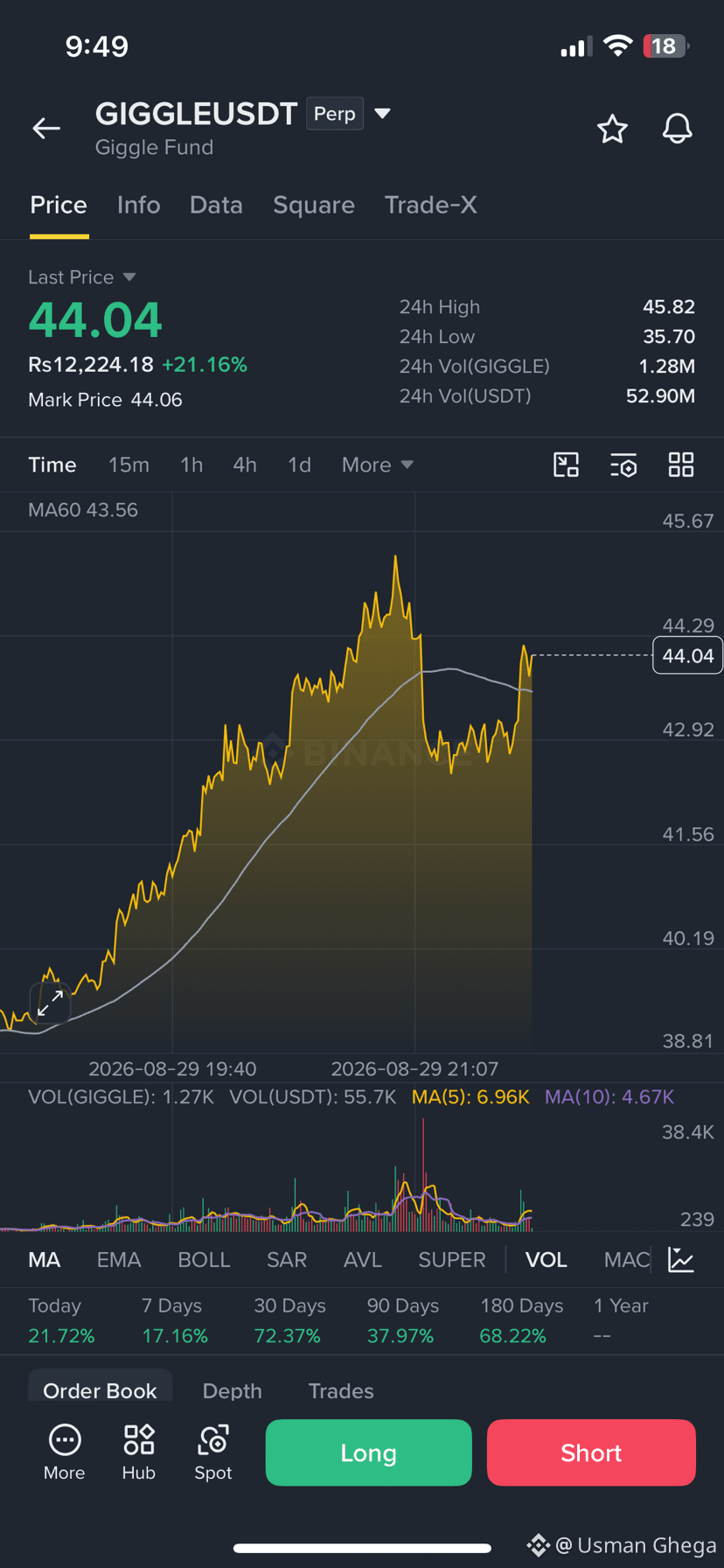
Task: Toggle the MACD sub-indicator
Action: click(x=627, y=1260)
